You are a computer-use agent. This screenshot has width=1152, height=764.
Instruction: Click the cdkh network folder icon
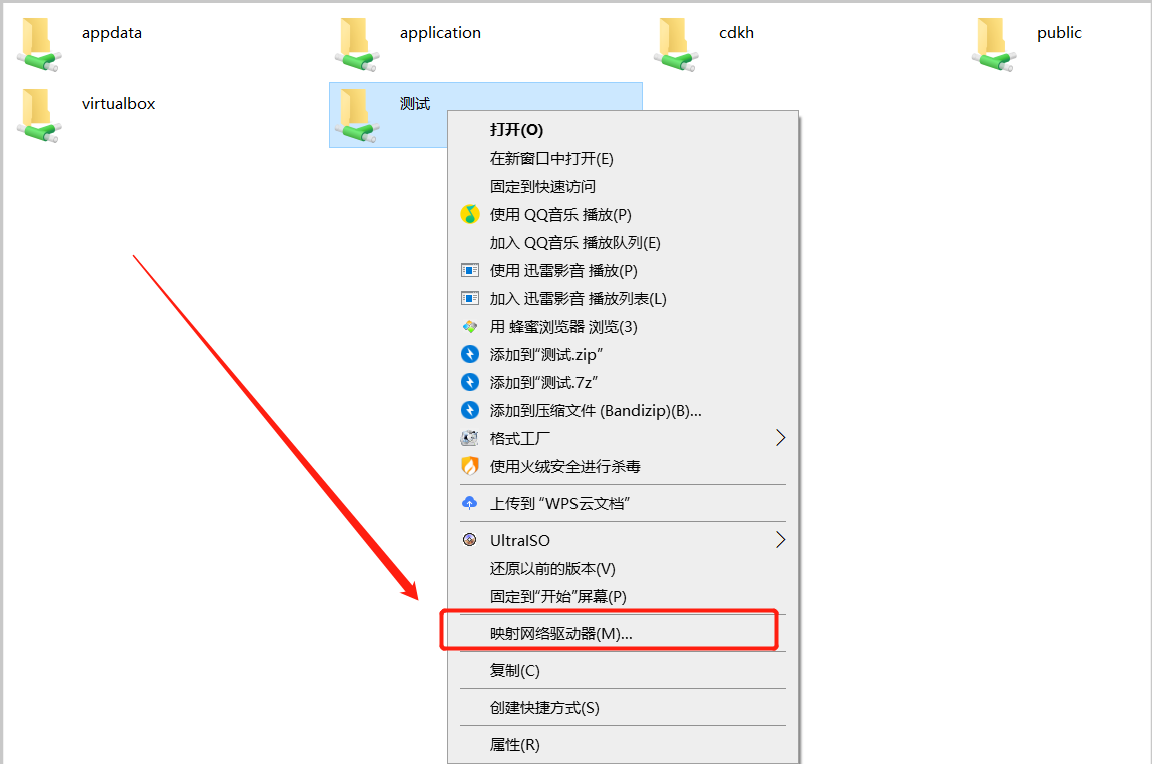tap(676, 44)
